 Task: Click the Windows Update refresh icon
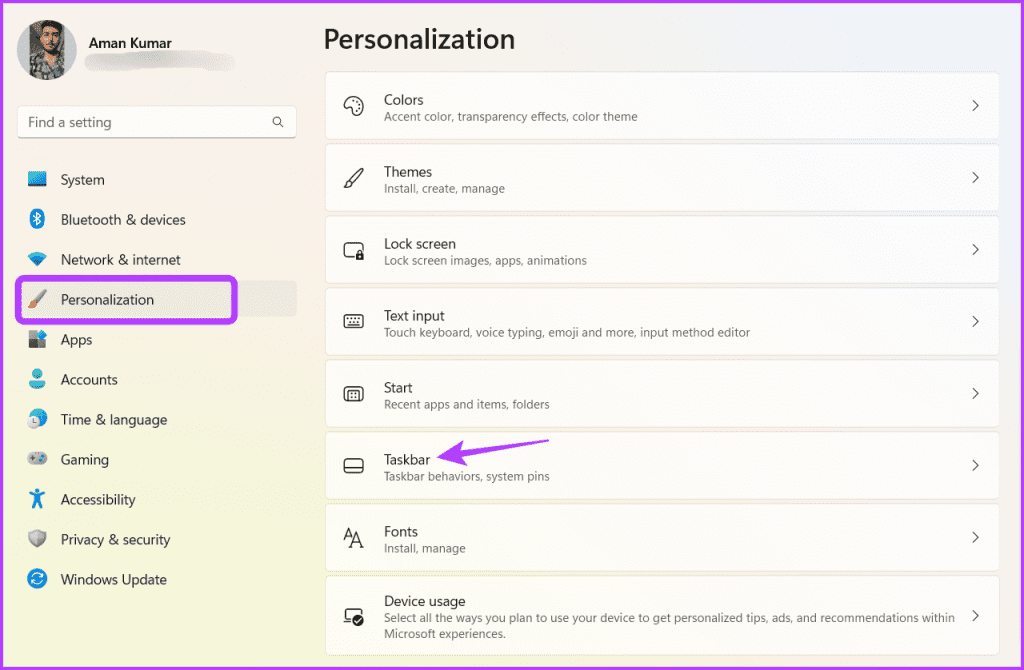(37, 579)
